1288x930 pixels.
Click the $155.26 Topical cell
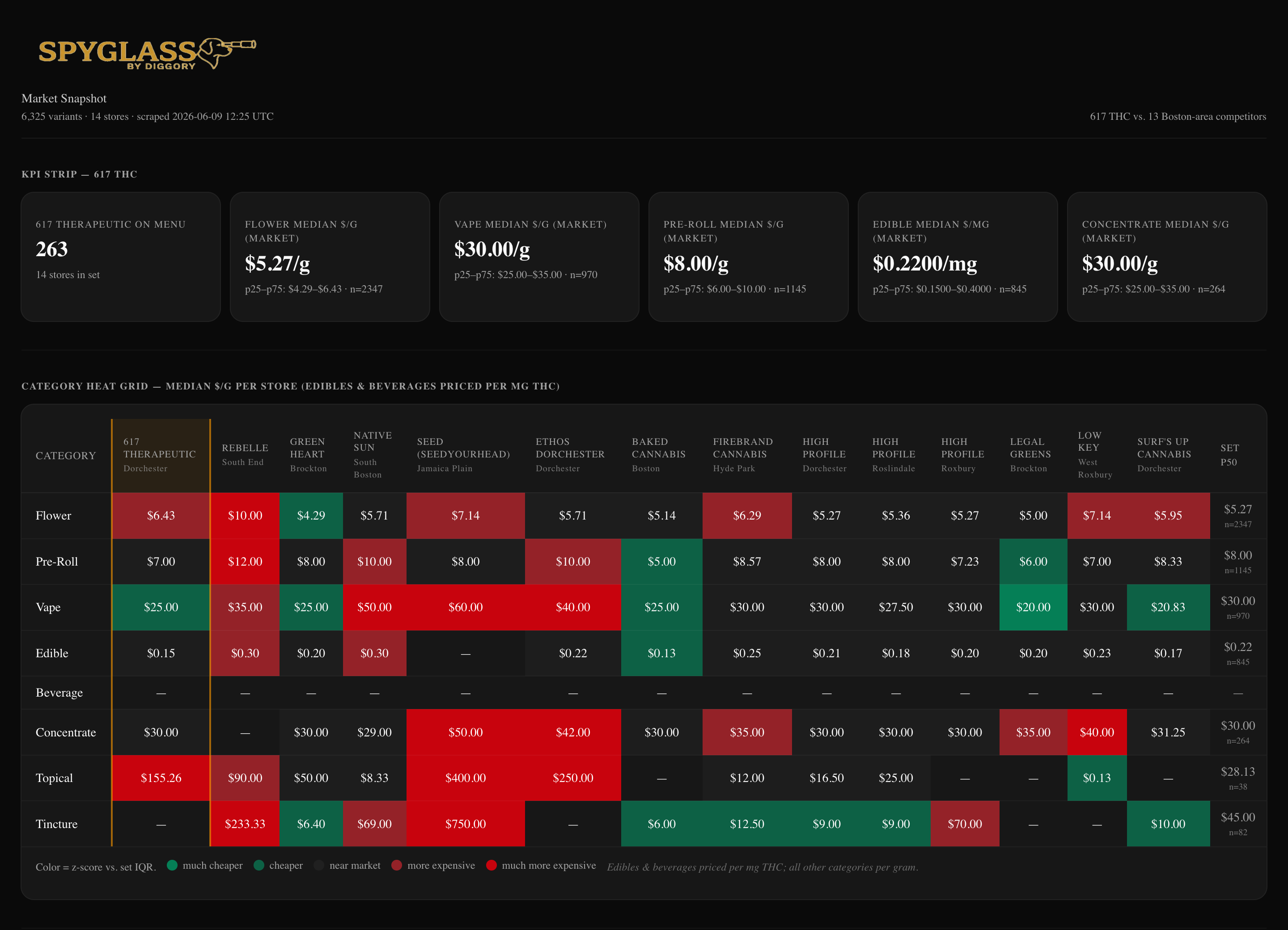161,778
